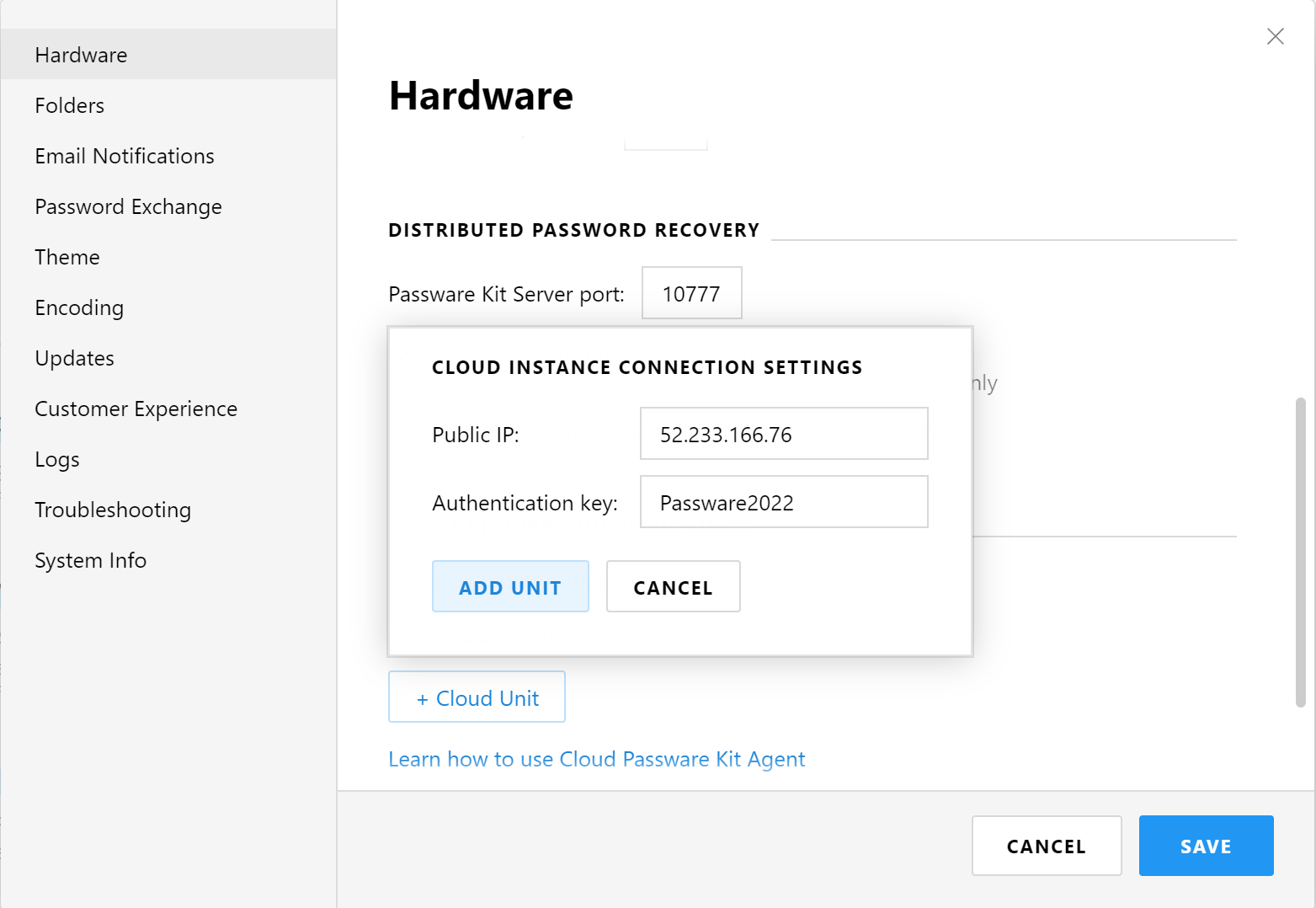Add a new Cloud Unit
1316x908 pixels.
pos(477,697)
